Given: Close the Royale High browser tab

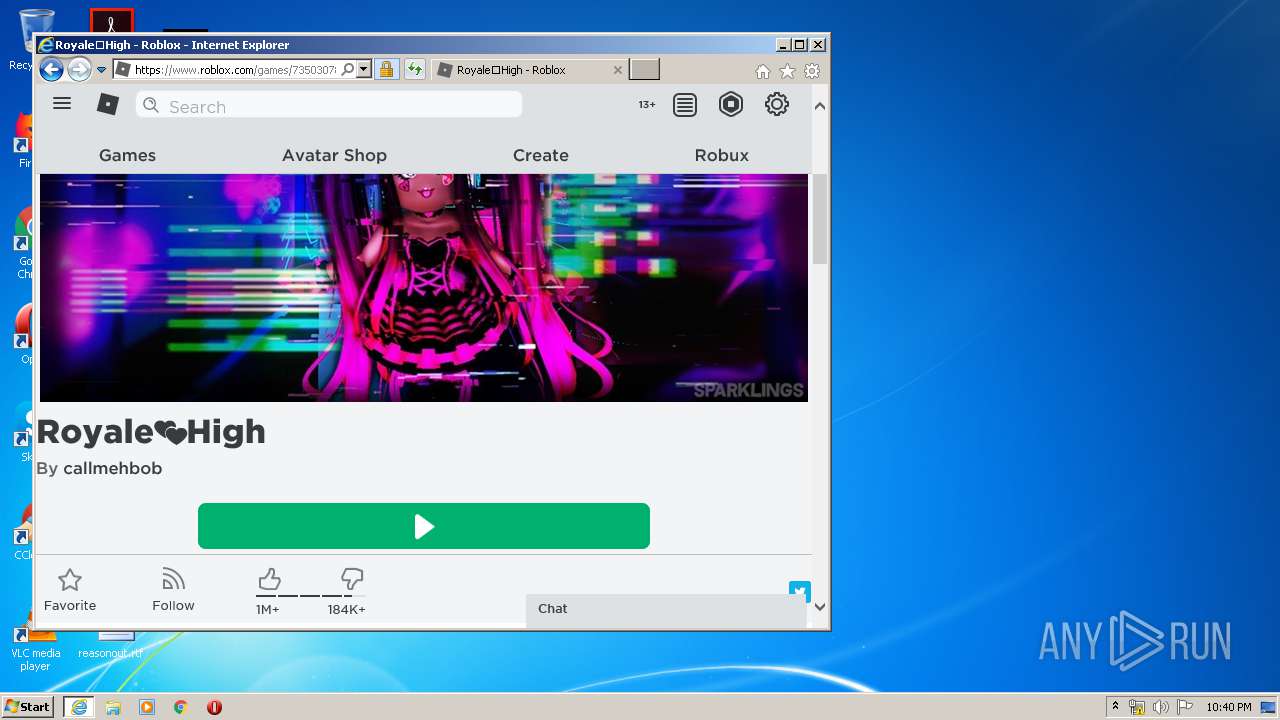Looking at the screenshot, I should point(617,70).
